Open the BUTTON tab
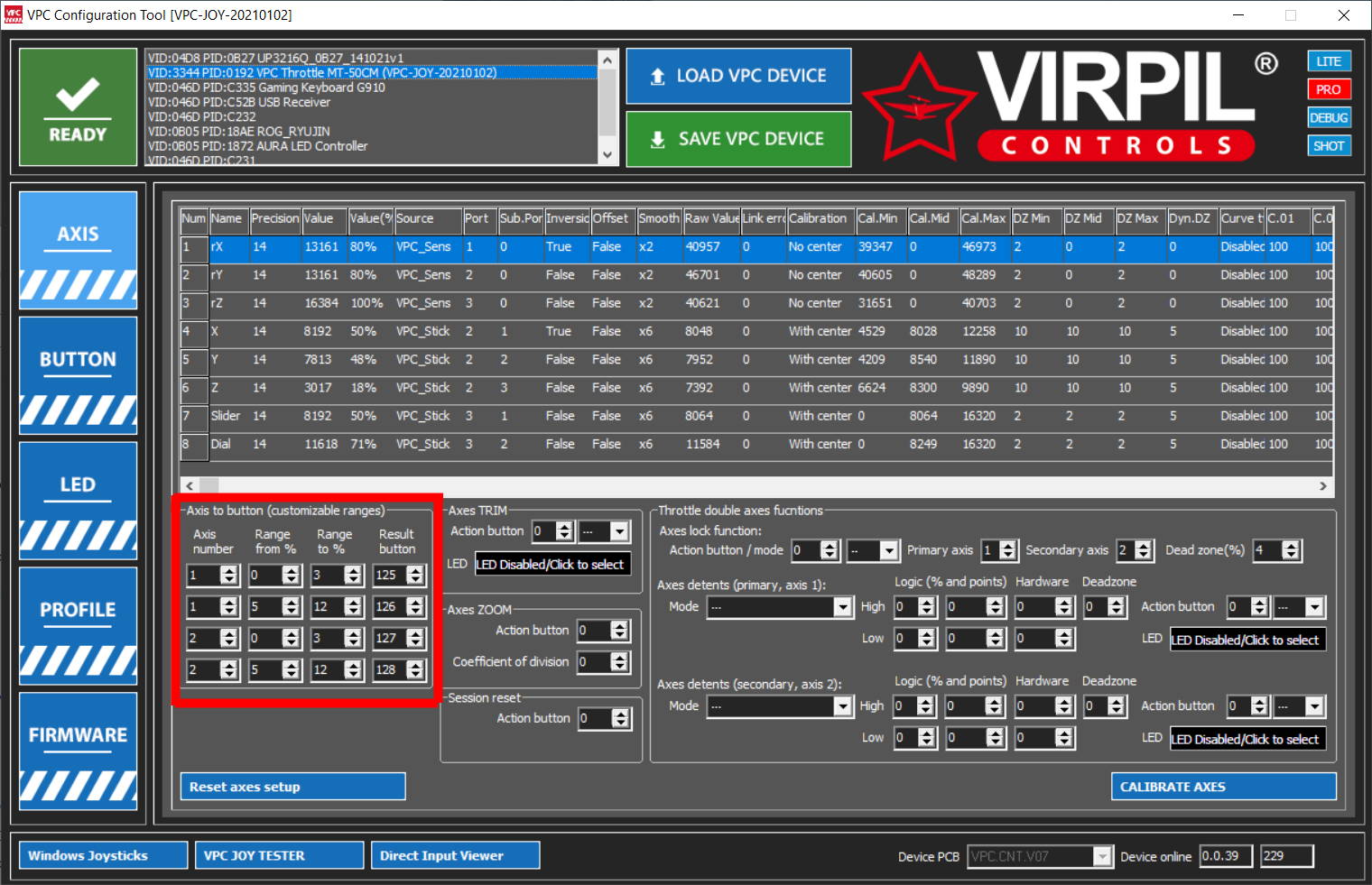This screenshot has height=885, width=1372. pyautogui.click(x=79, y=375)
